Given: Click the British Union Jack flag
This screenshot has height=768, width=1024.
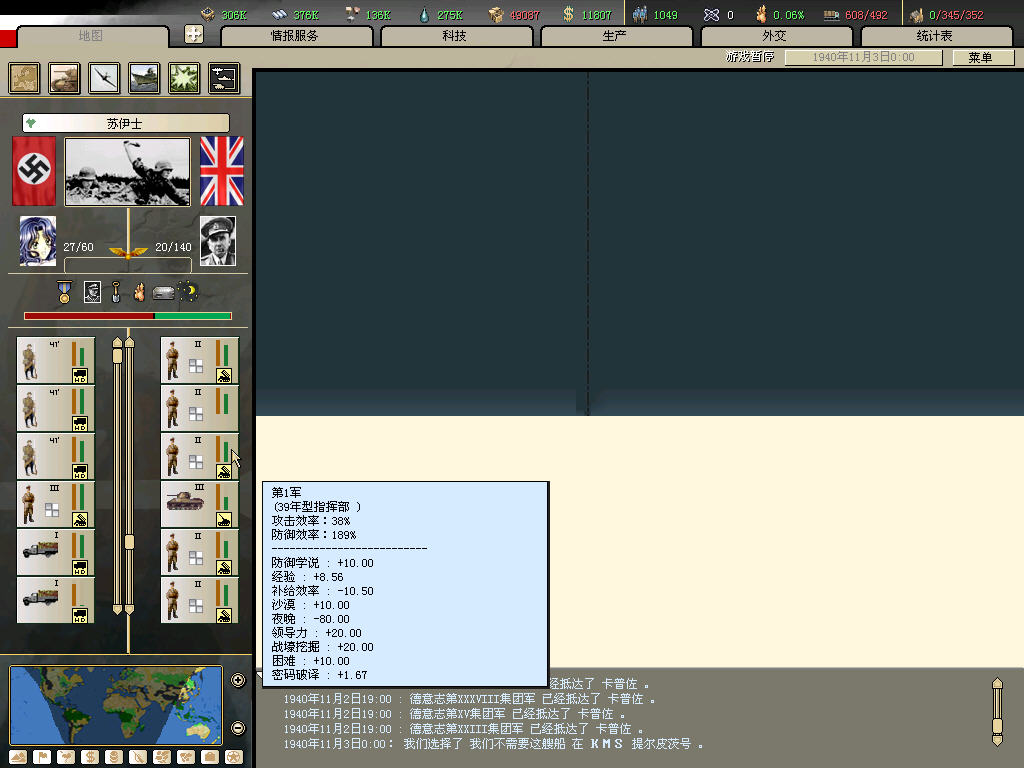Looking at the screenshot, I should (221, 171).
